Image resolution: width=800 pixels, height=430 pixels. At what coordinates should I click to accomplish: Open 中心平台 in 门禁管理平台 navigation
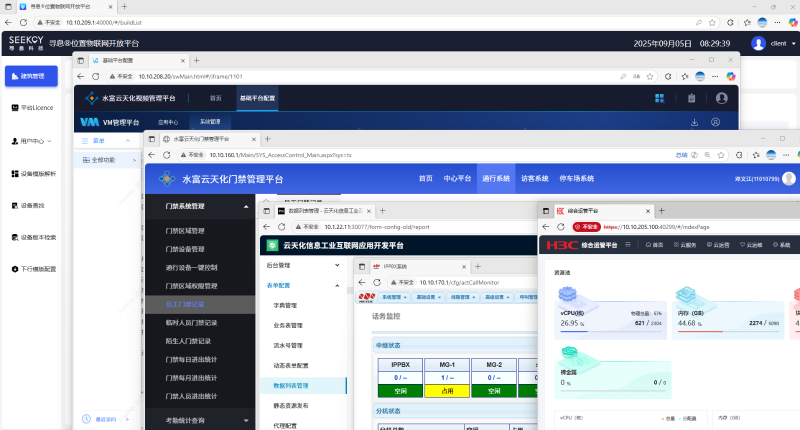pos(457,179)
